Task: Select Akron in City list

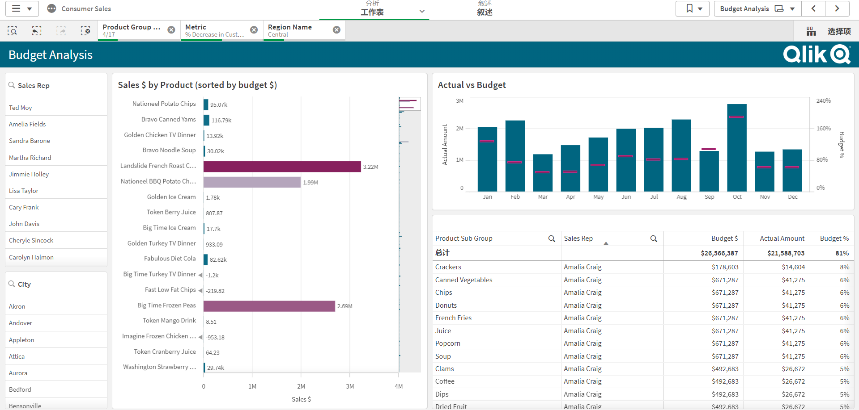Action: (56, 306)
